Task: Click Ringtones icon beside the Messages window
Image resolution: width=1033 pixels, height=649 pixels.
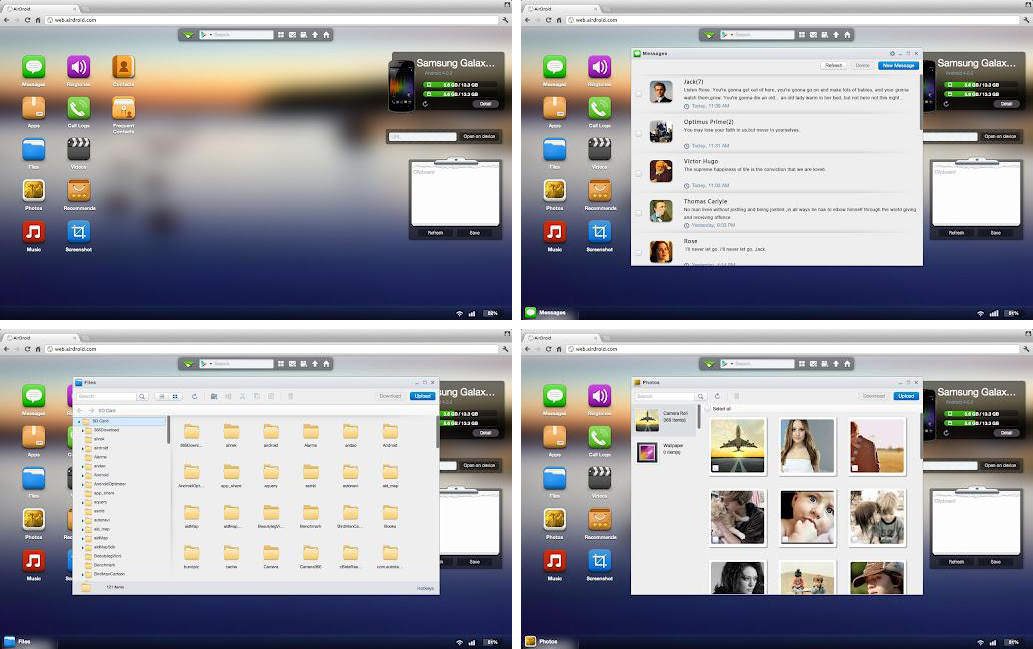Action: click(x=600, y=67)
